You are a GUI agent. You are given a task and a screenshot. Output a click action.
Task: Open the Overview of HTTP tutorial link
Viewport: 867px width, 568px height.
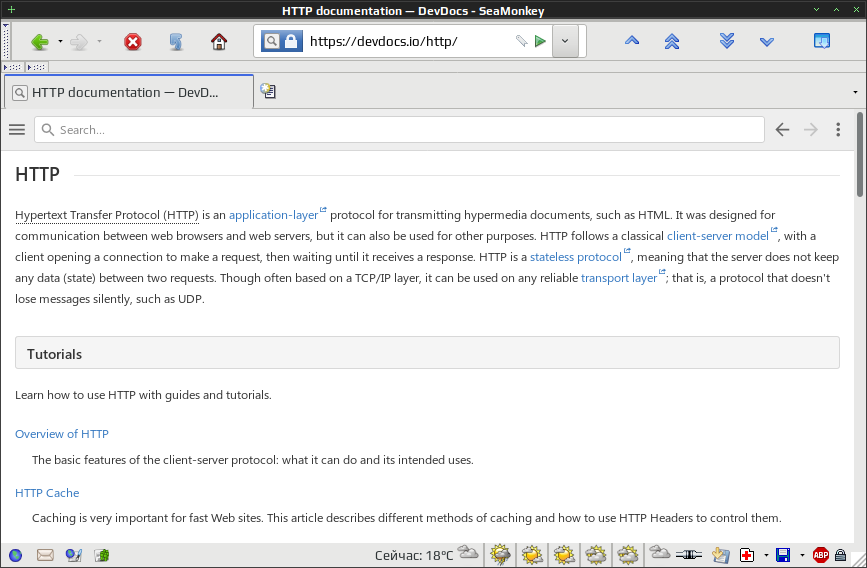point(62,434)
